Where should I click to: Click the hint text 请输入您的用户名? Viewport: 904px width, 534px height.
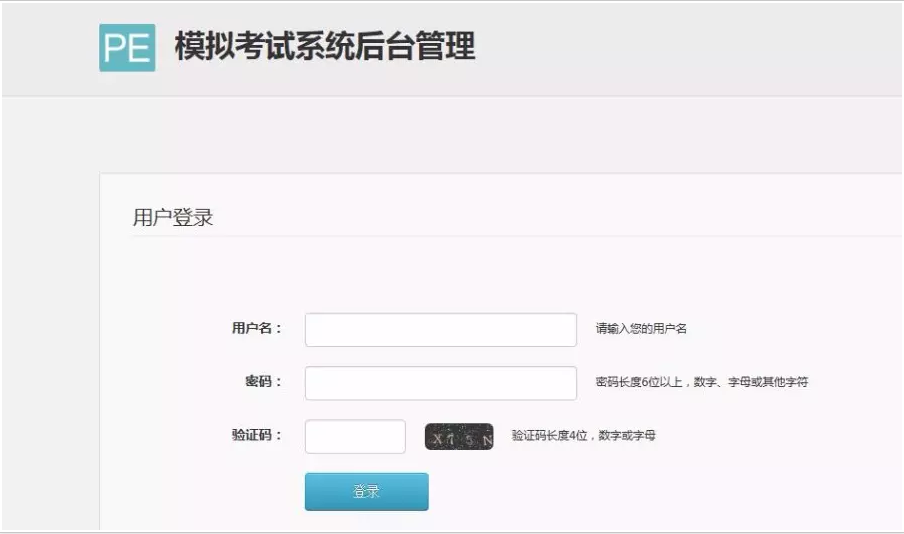point(641,329)
